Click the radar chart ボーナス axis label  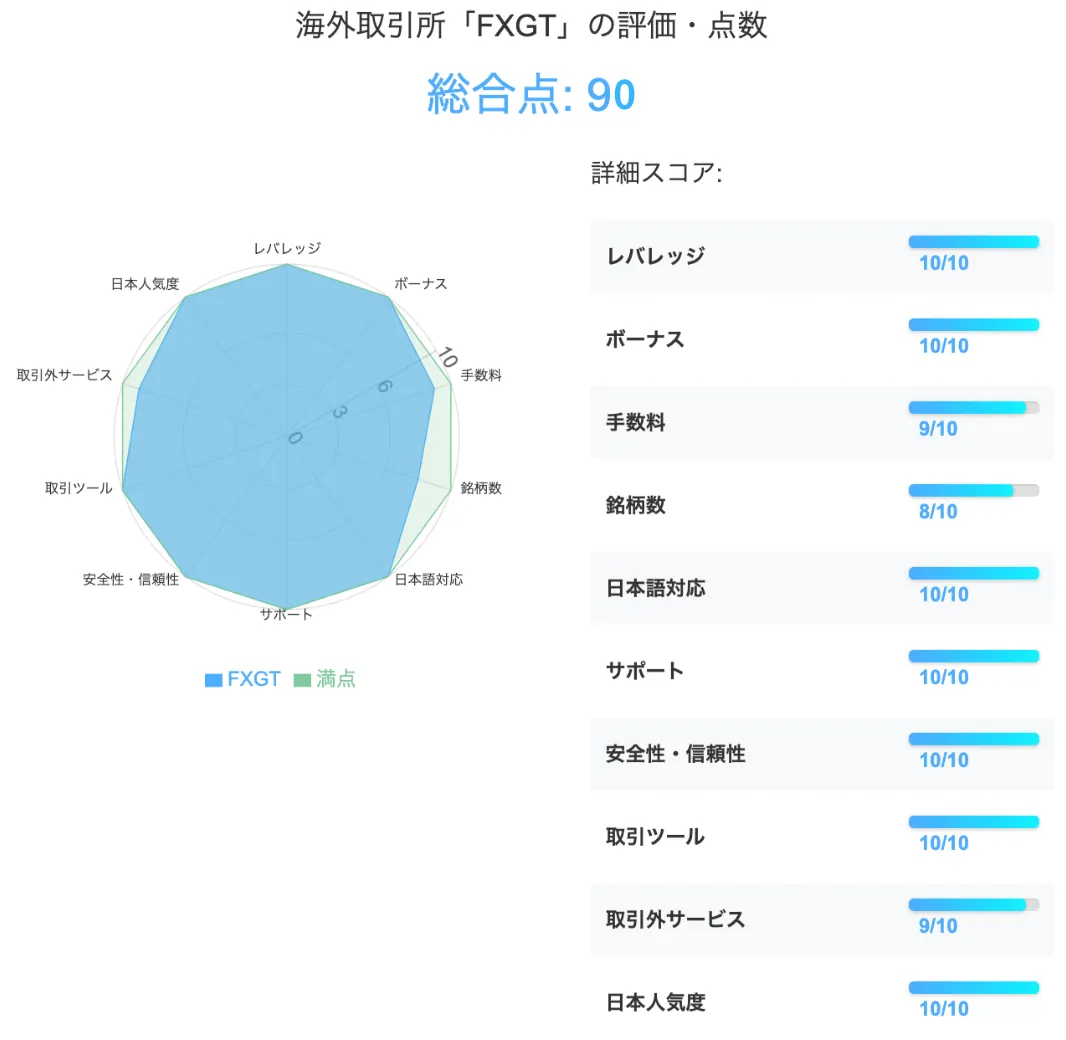pos(421,284)
